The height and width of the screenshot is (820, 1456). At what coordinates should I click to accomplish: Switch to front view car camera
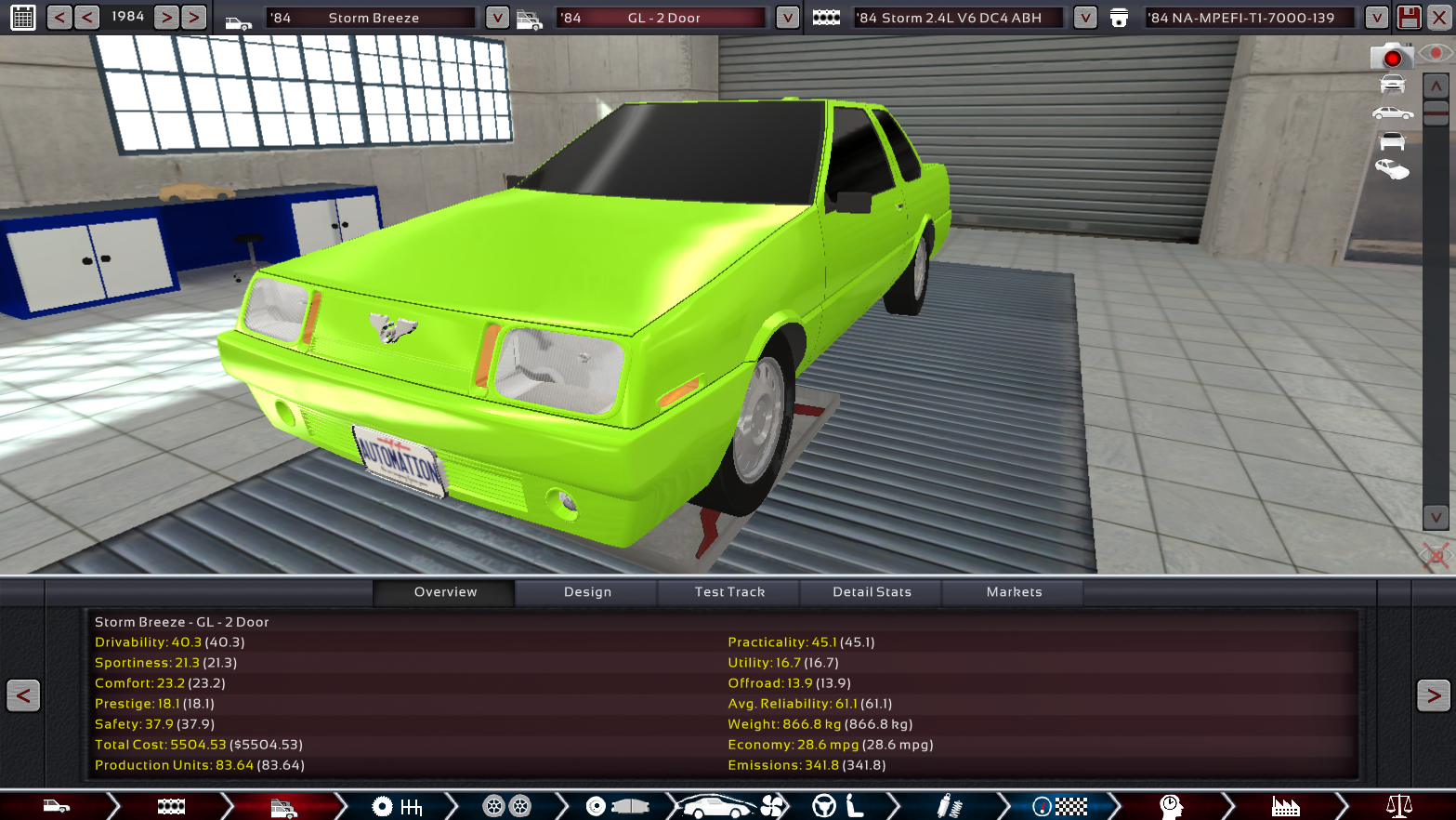[x=1392, y=85]
